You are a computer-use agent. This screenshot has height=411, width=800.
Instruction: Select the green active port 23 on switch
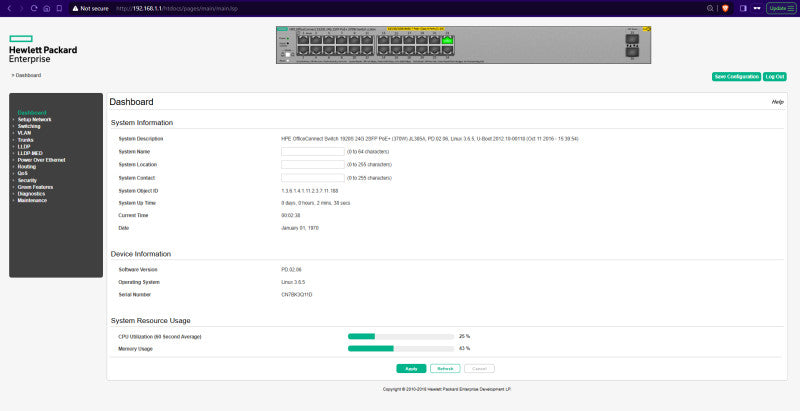(x=447, y=40)
